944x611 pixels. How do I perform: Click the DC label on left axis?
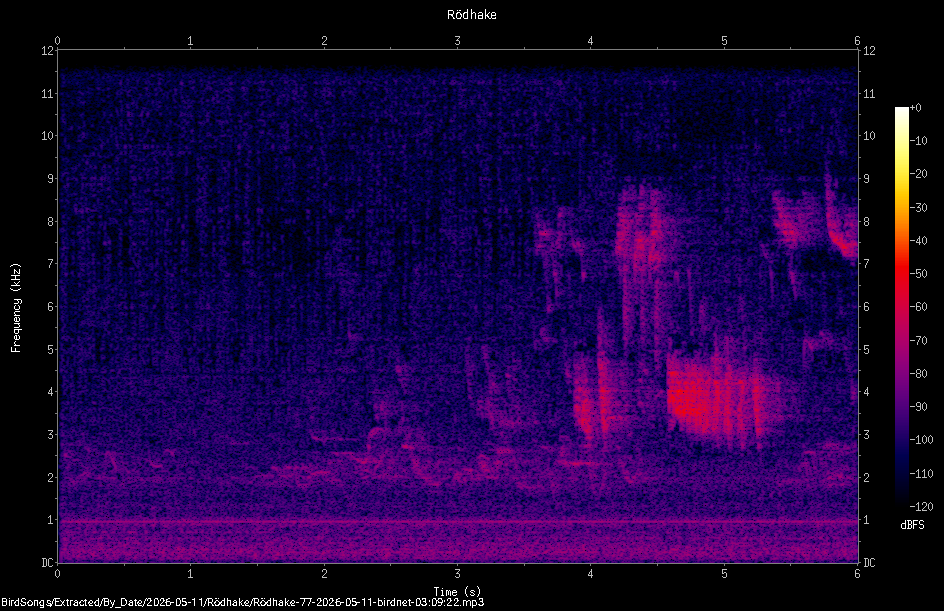coord(47,563)
